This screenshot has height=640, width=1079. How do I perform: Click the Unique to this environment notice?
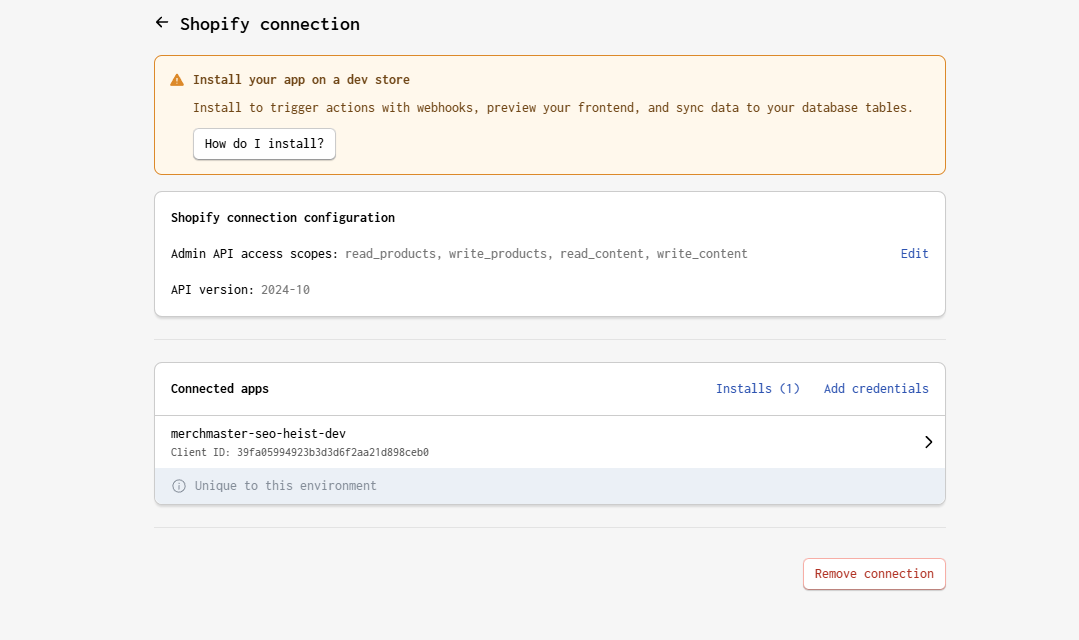tap(285, 486)
